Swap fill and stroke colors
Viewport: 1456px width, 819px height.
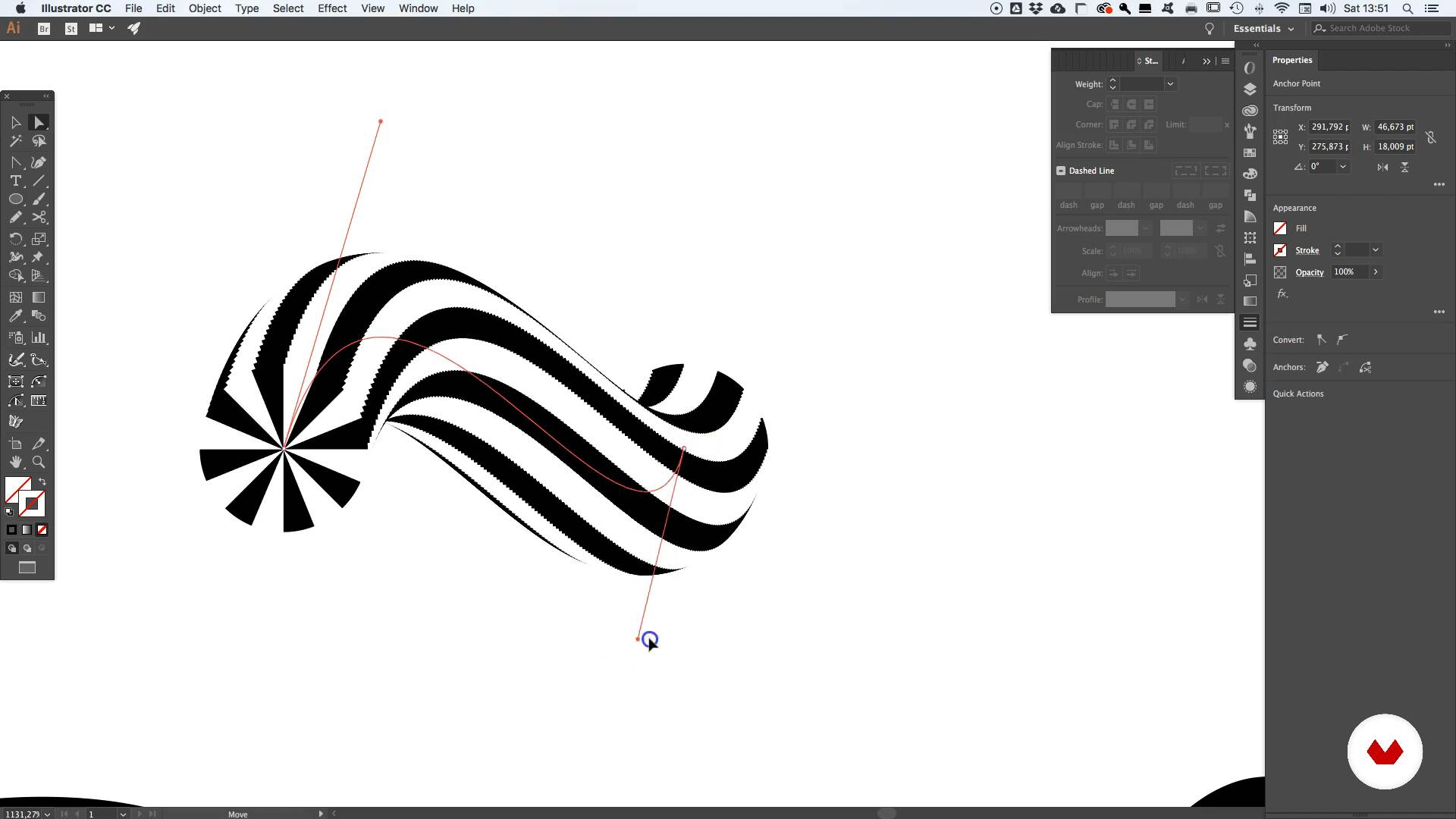(42, 482)
